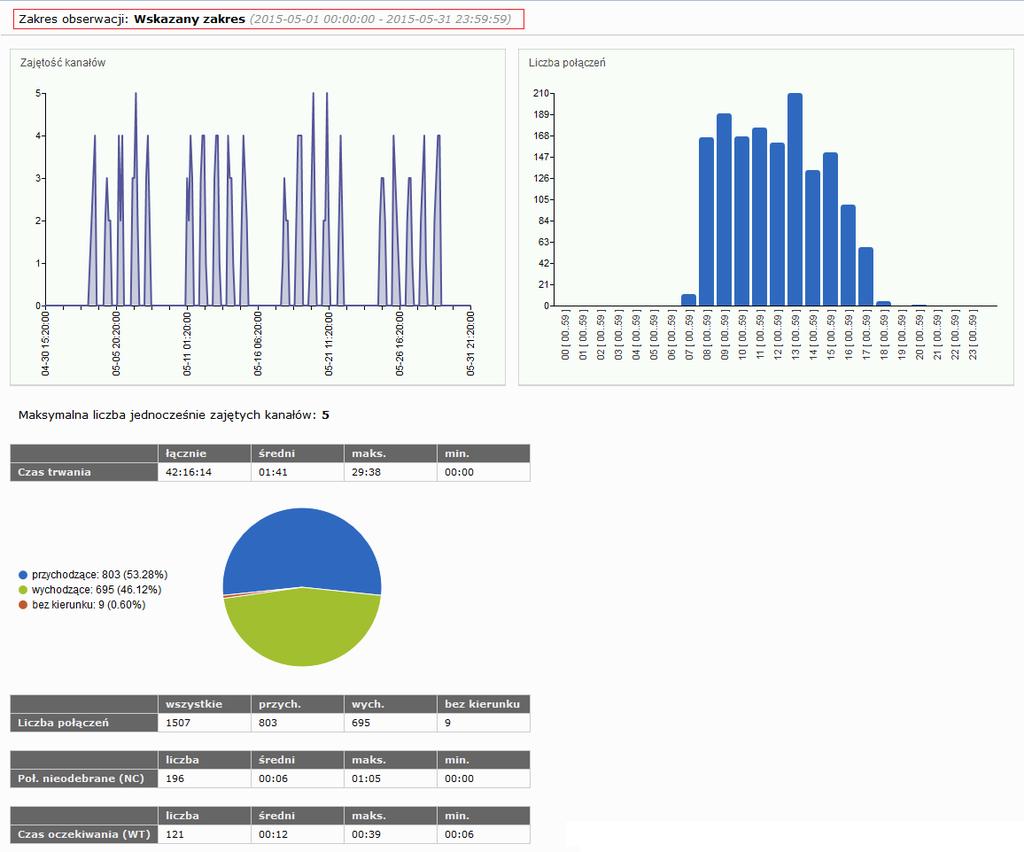The image size is (1024, 852).
Task: Click the bar for hour 08
Action: [706, 221]
